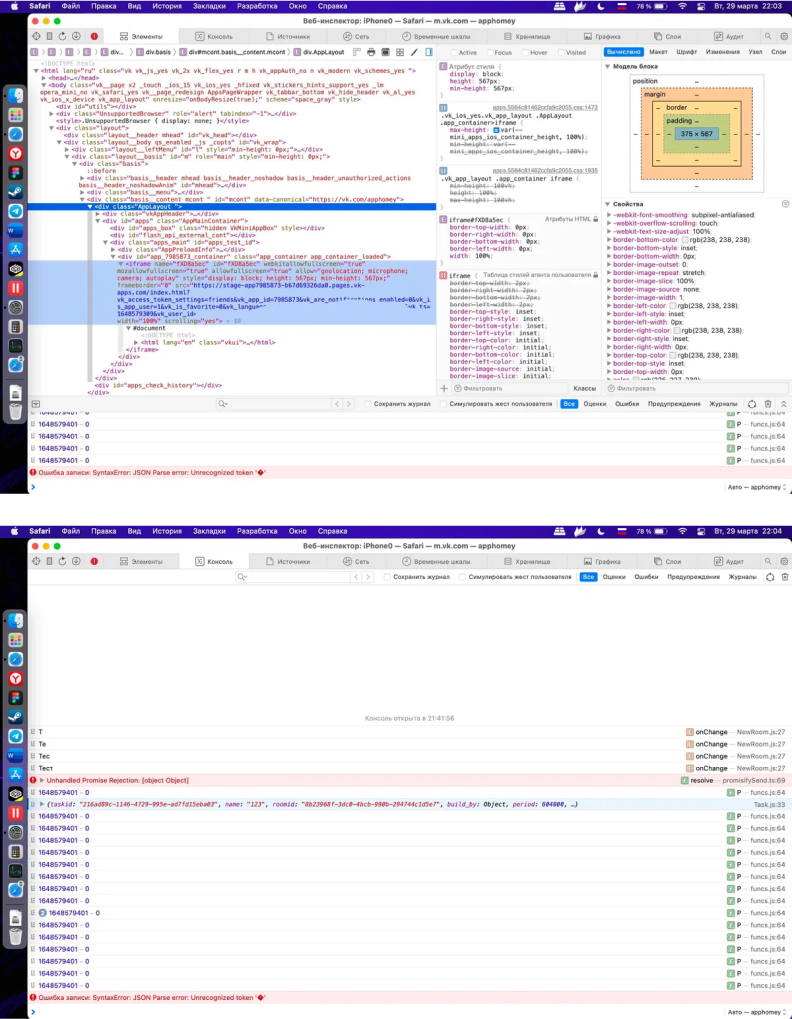Viewport: 792px width, 1019px height.
Task: Click paint brush icon in DOM breadcrumb bar
Action: pyautogui.click(x=414, y=52)
